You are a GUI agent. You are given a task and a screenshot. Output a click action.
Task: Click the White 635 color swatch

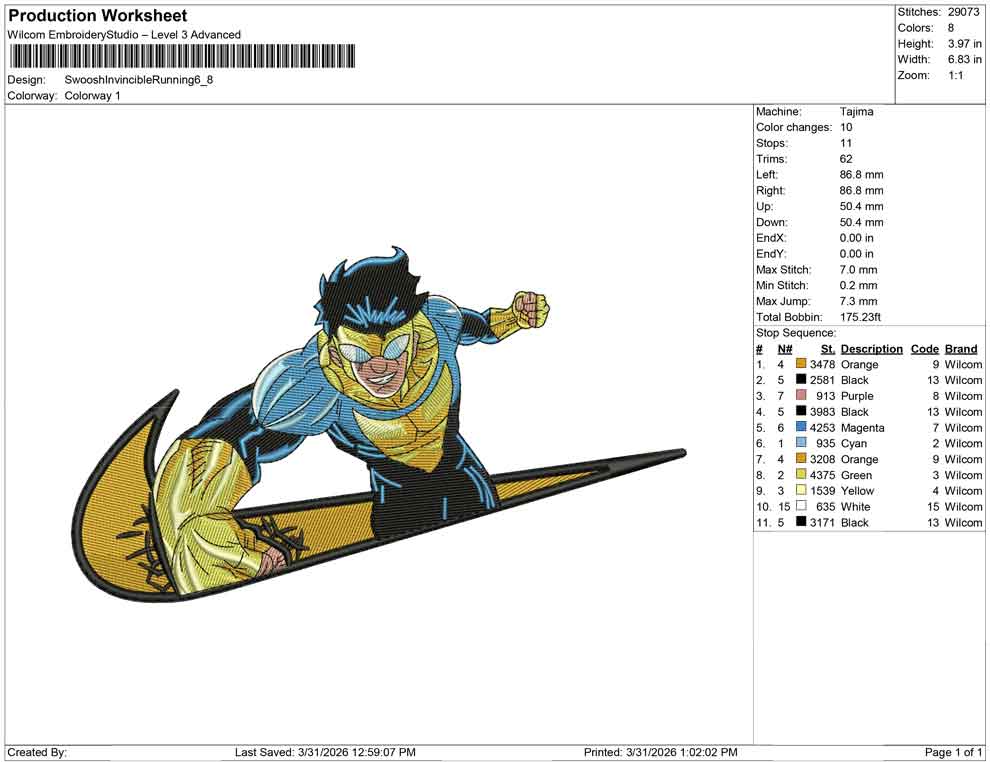(801, 506)
